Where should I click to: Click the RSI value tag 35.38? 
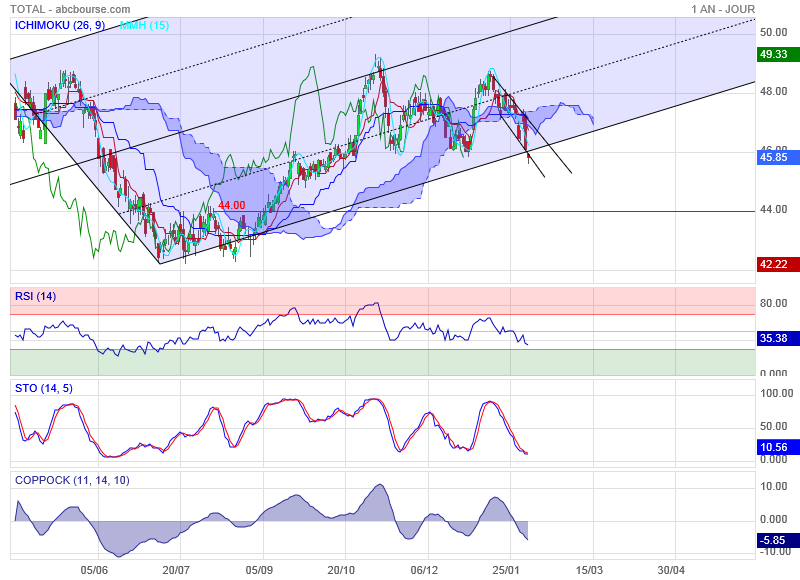point(776,338)
